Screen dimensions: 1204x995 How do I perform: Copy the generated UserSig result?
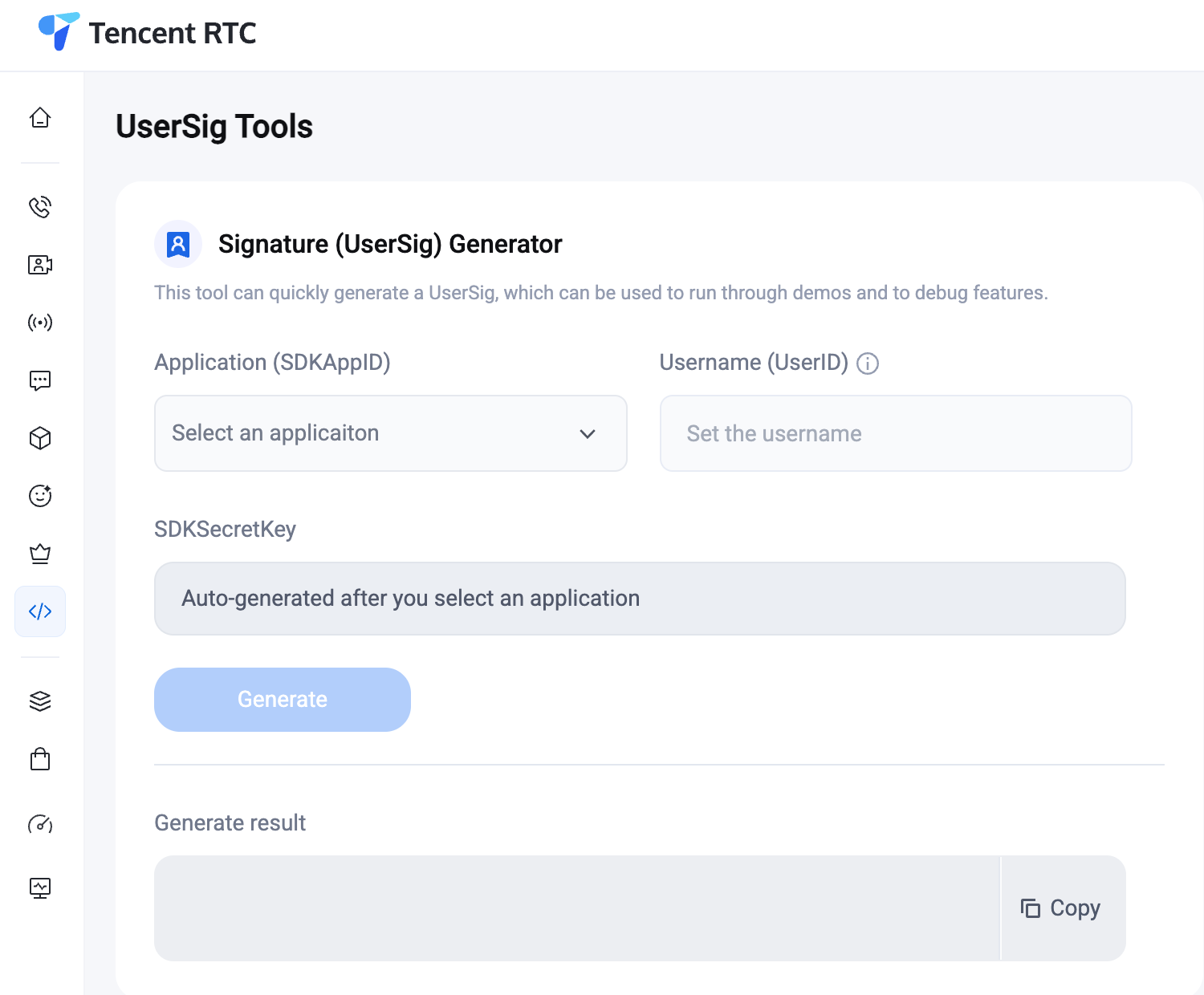[x=1061, y=908]
